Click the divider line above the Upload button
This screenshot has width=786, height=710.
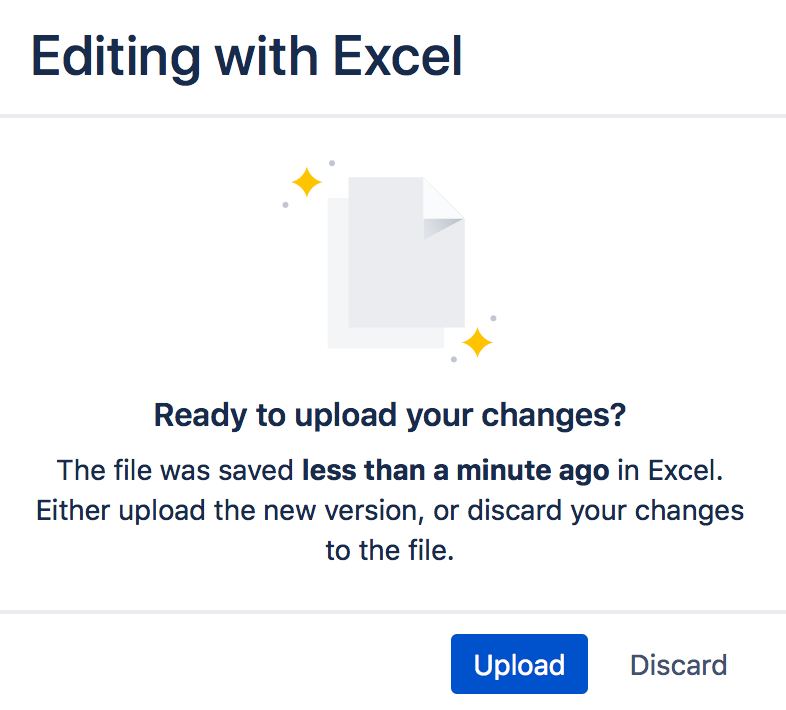[393, 612]
